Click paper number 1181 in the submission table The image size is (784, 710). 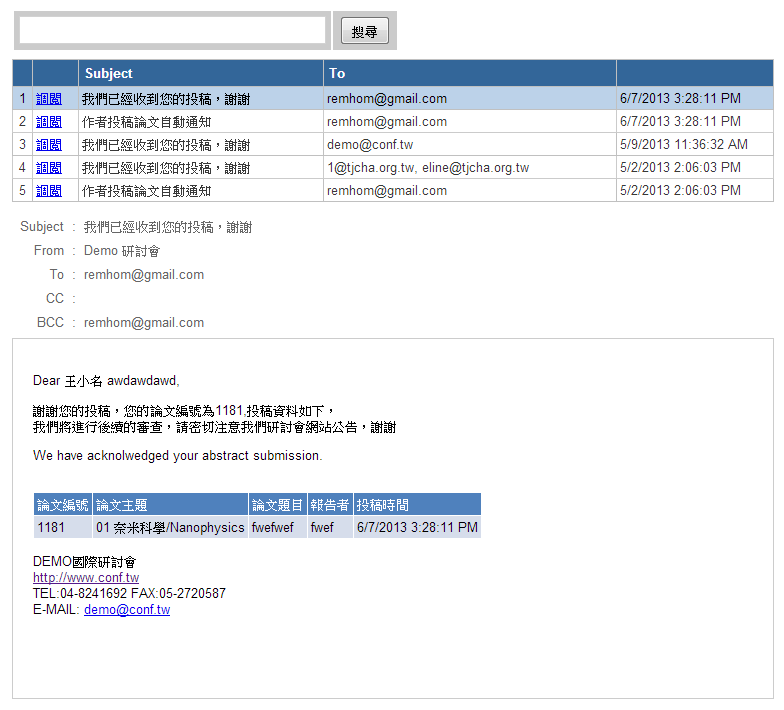[51, 527]
